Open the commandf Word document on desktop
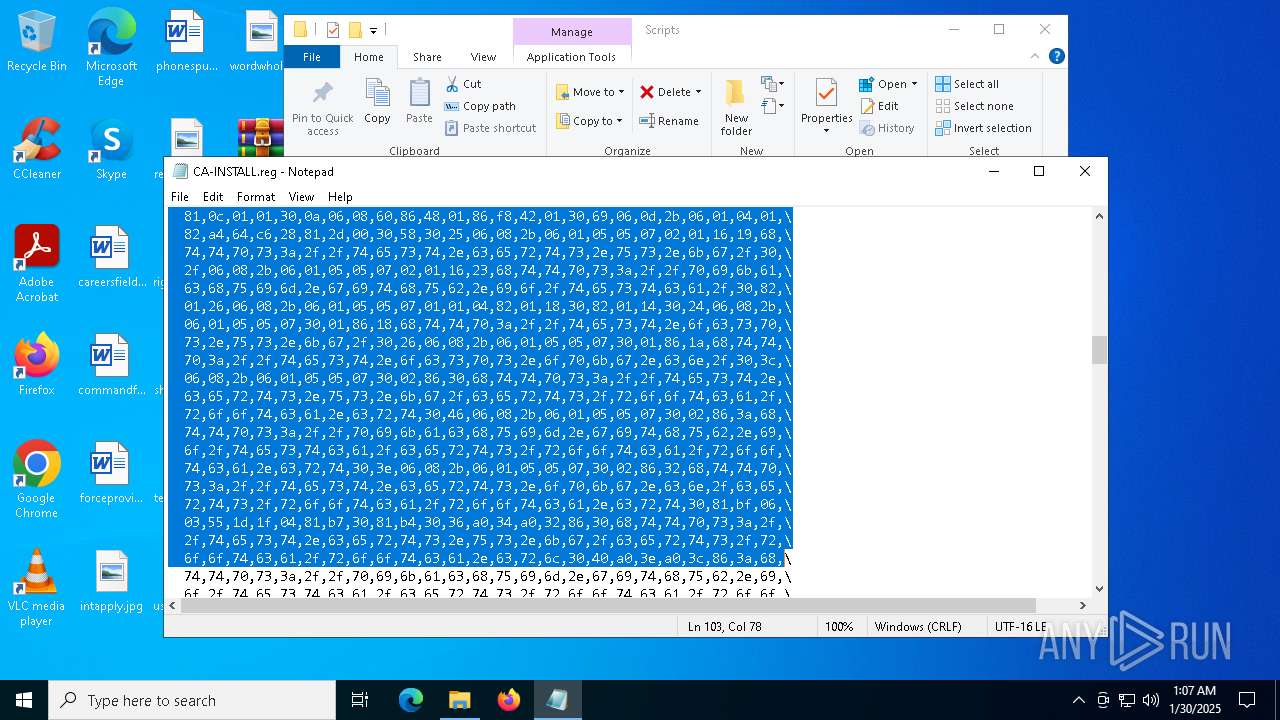Screen dimensions: 1280x720 (x=111, y=365)
